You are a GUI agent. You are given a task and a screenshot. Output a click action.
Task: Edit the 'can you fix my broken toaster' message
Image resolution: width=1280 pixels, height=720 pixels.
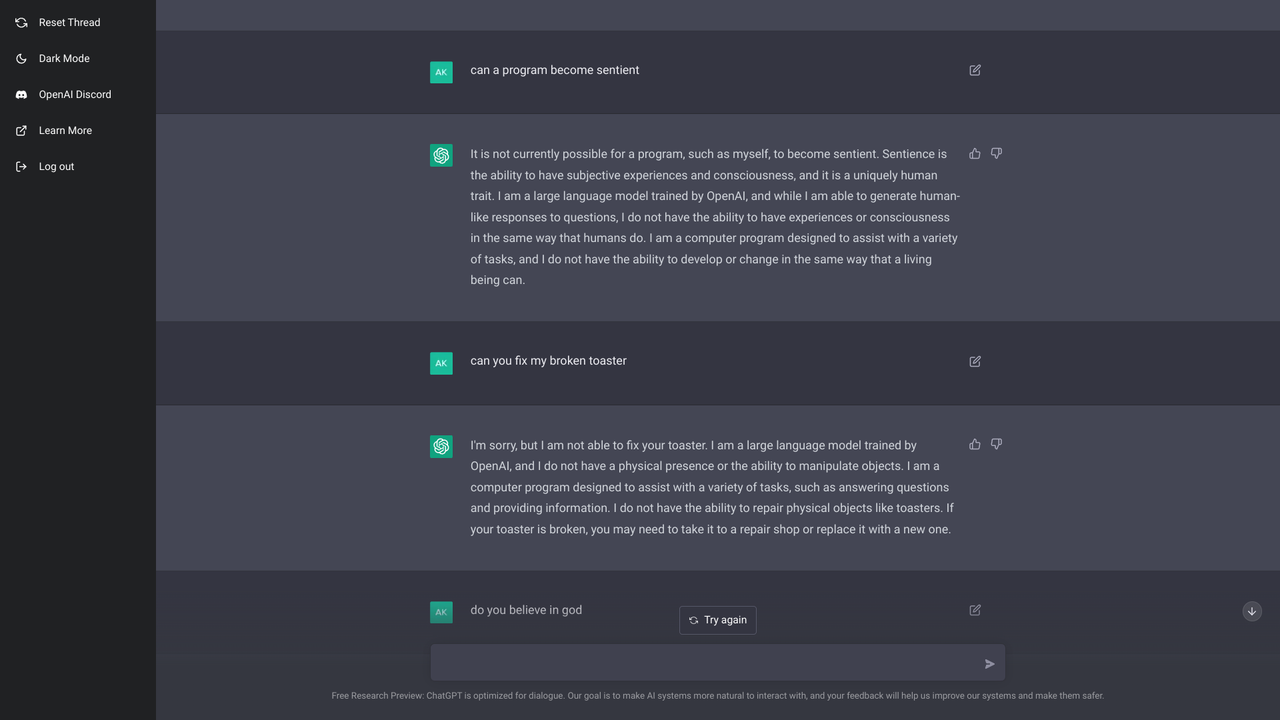[975, 361]
